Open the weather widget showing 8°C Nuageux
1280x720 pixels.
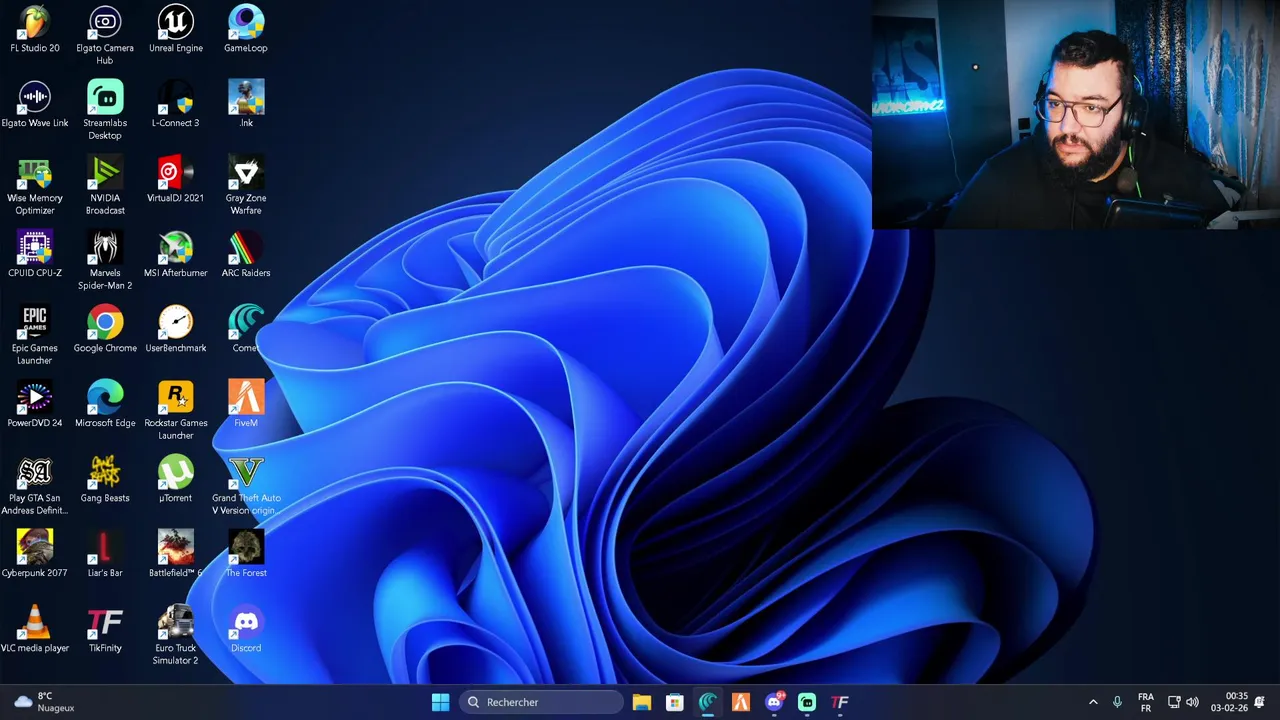pyautogui.click(x=45, y=702)
